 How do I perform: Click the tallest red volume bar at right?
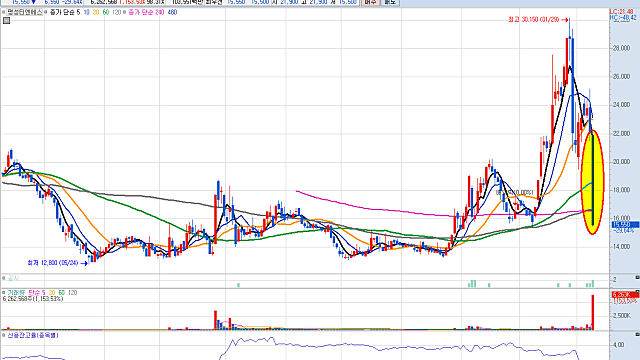coord(593,312)
